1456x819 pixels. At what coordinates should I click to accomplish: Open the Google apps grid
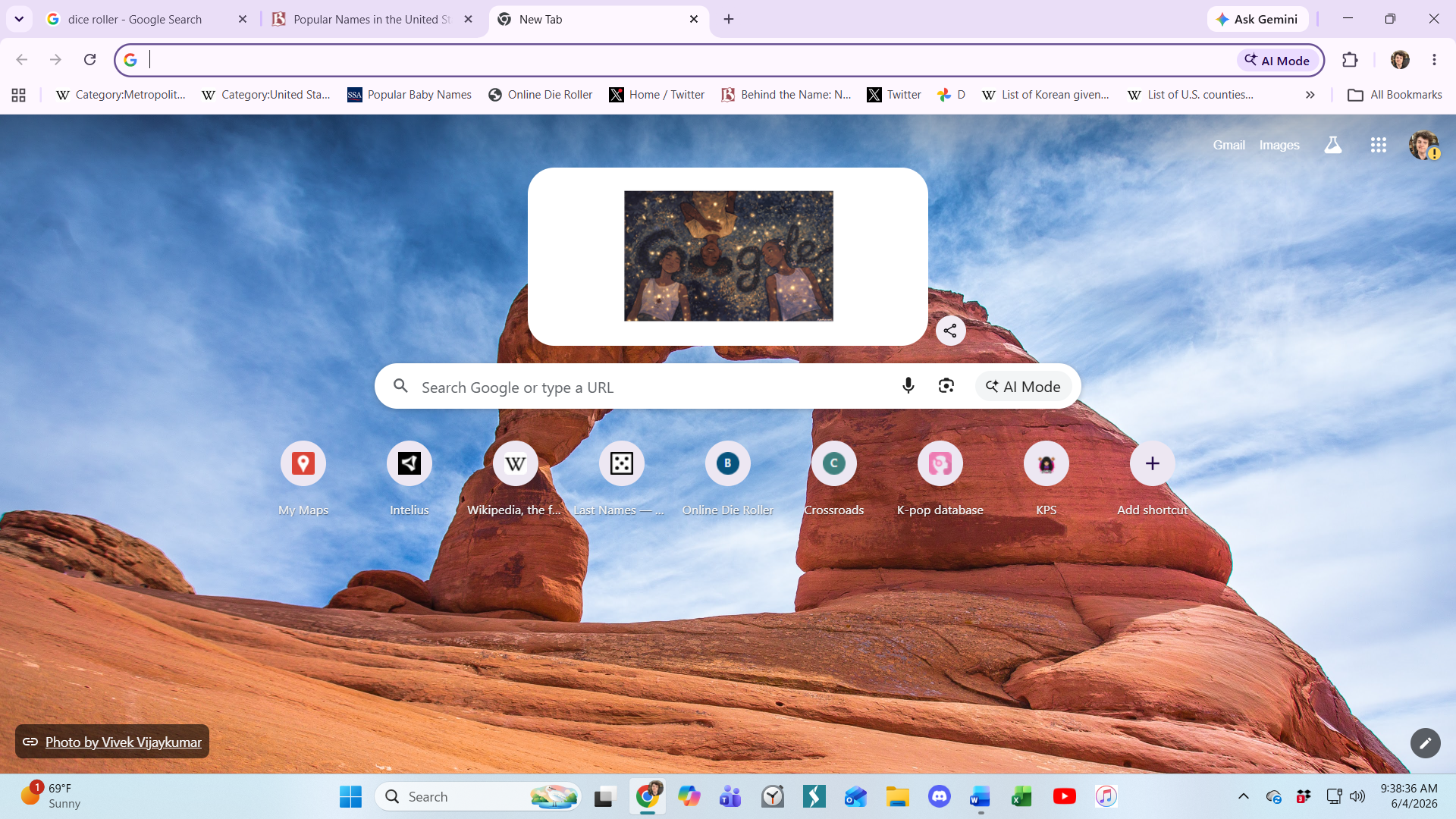[1379, 145]
